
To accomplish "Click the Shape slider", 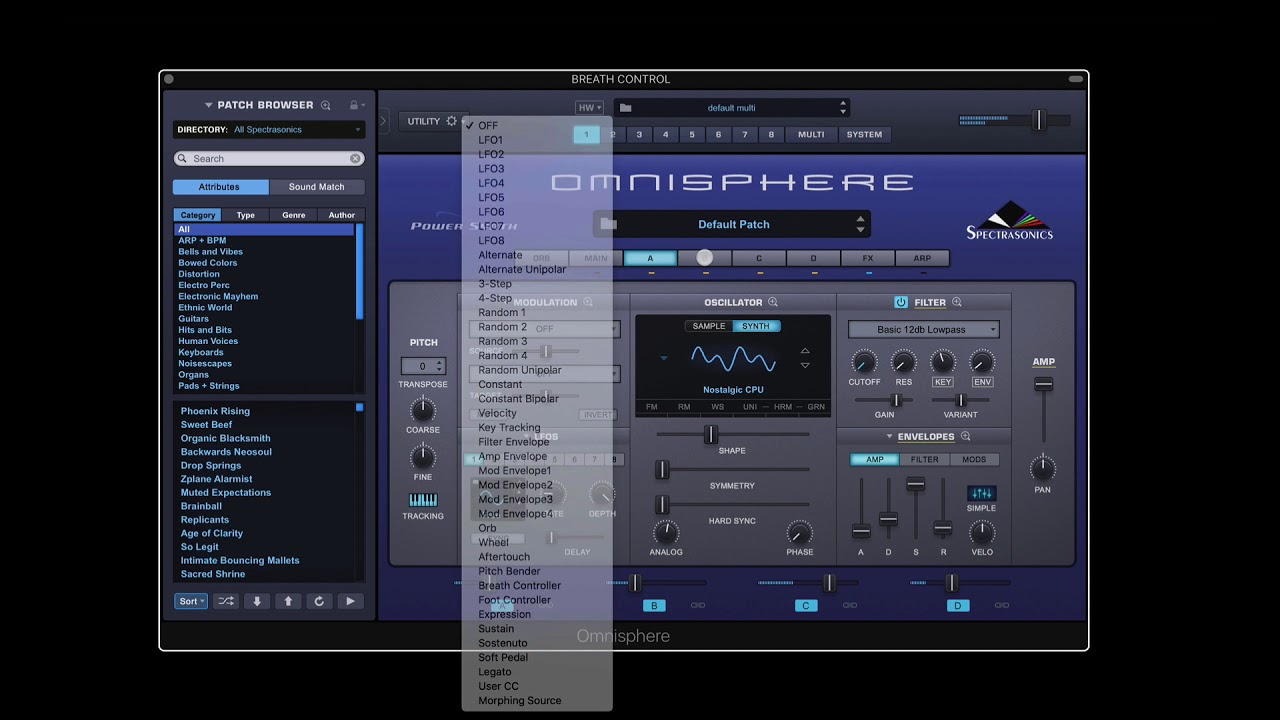I will tap(710, 434).
